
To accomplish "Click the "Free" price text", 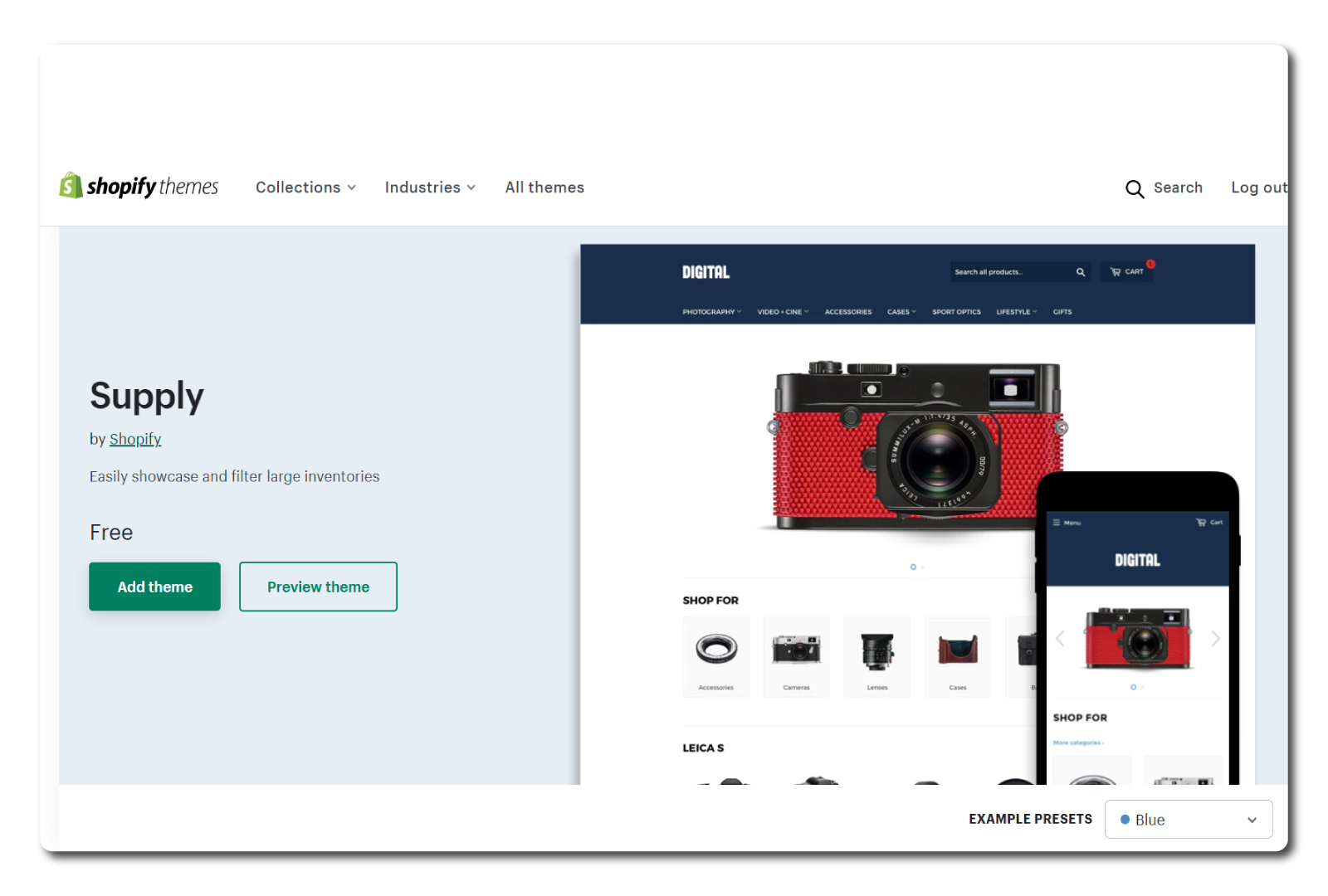I will (111, 533).
